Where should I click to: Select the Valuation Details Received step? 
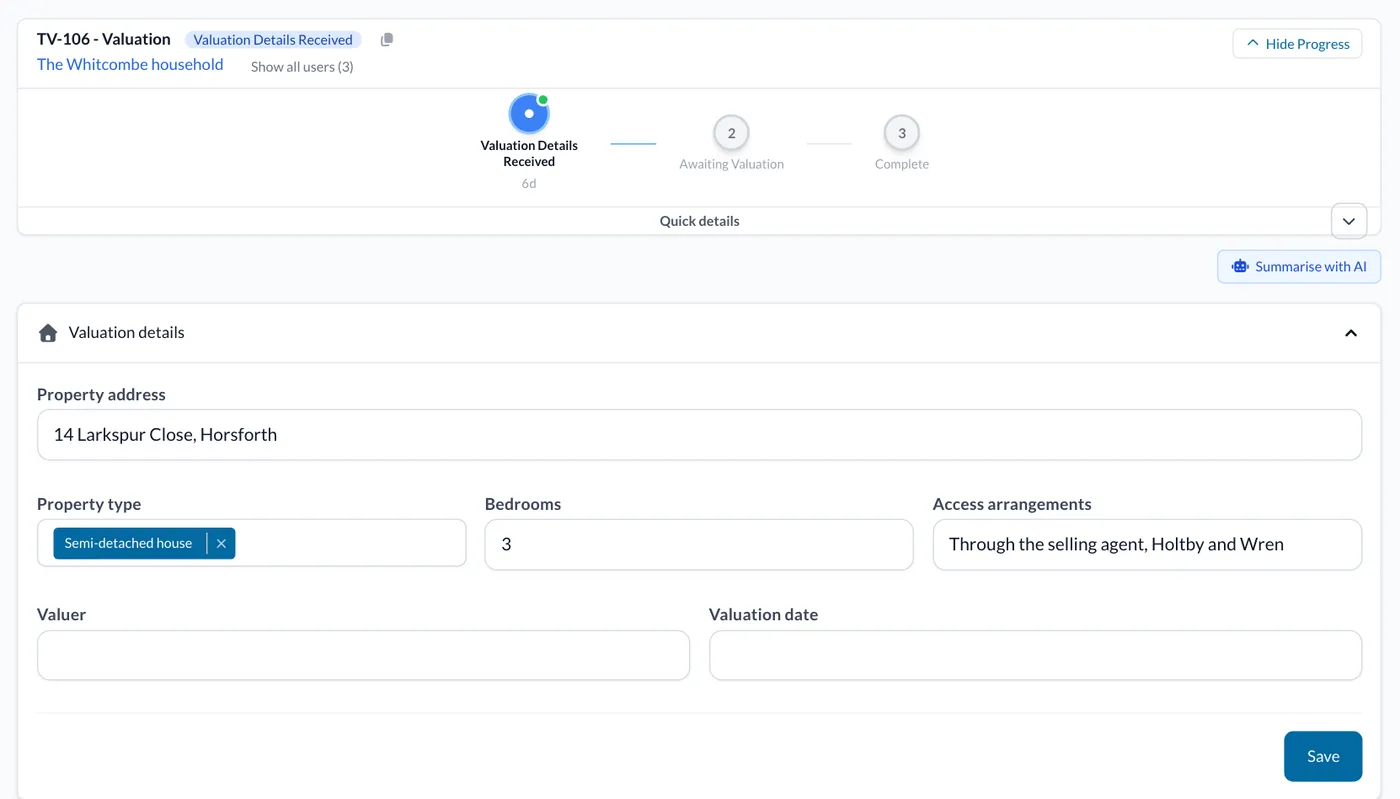pyautogui.click(x=529, y=114)
